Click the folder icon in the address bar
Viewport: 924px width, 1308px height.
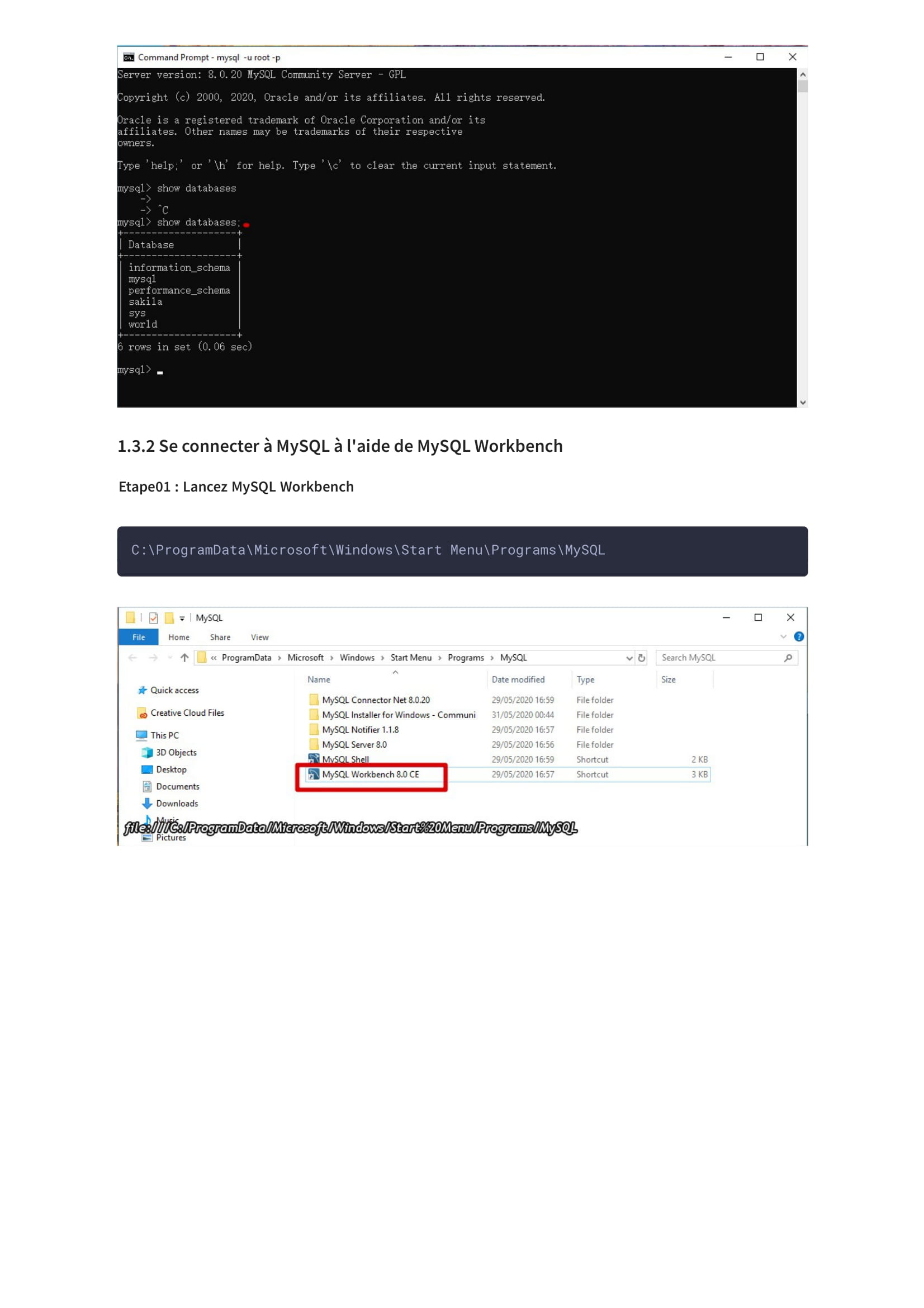(x=202, y=658)
